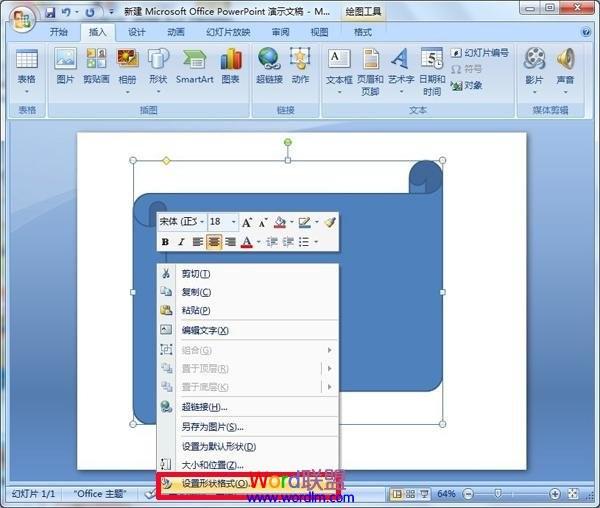Choose Format Shape (设置形状格式)
The width and height of the screenshot is (600, 508).
pos(248,484)
